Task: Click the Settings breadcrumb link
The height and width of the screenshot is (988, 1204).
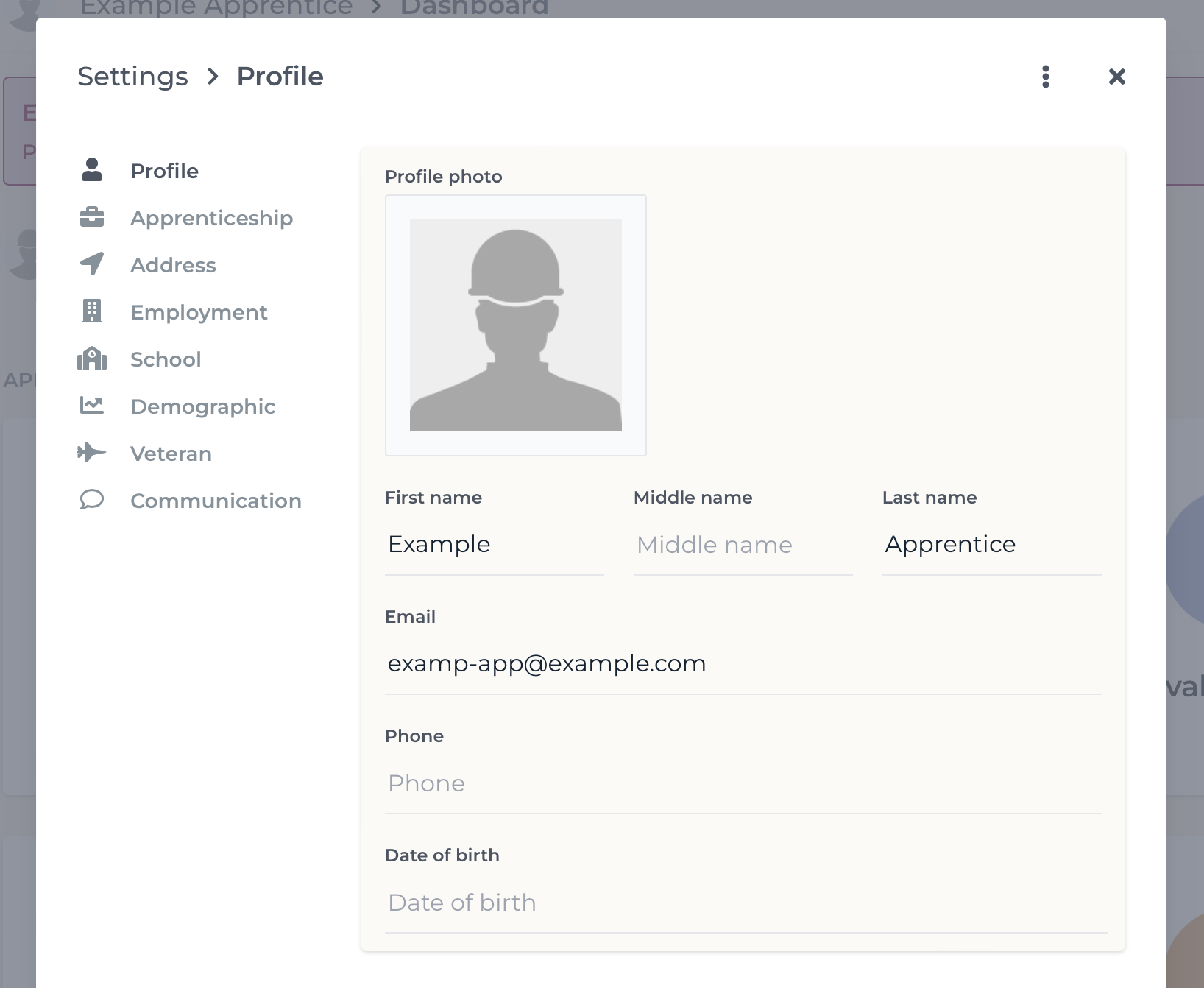Action: tap(133, 77)
